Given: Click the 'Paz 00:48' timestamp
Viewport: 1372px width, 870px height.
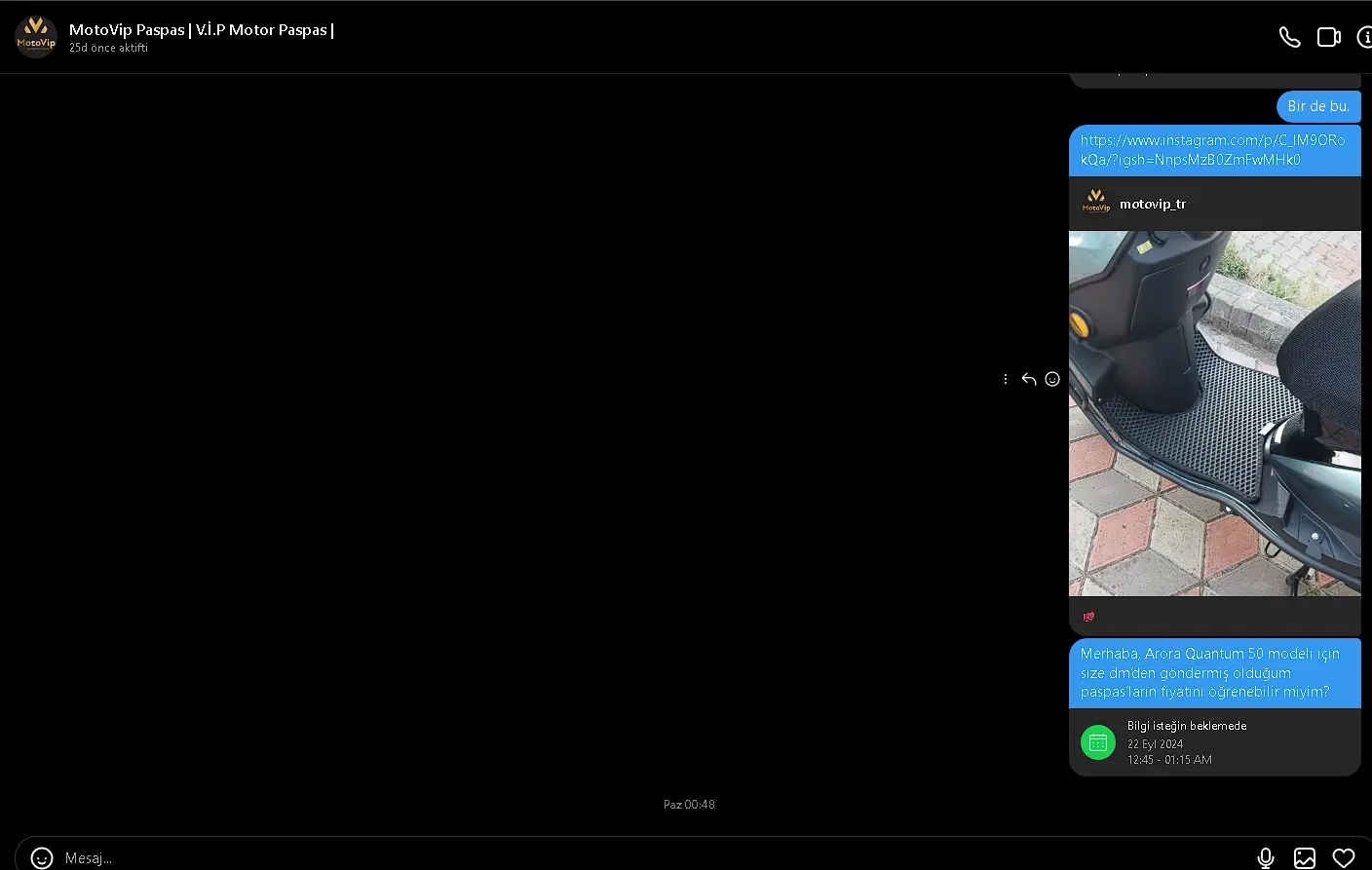Looking at the screenshot, I should pos(689,805).
